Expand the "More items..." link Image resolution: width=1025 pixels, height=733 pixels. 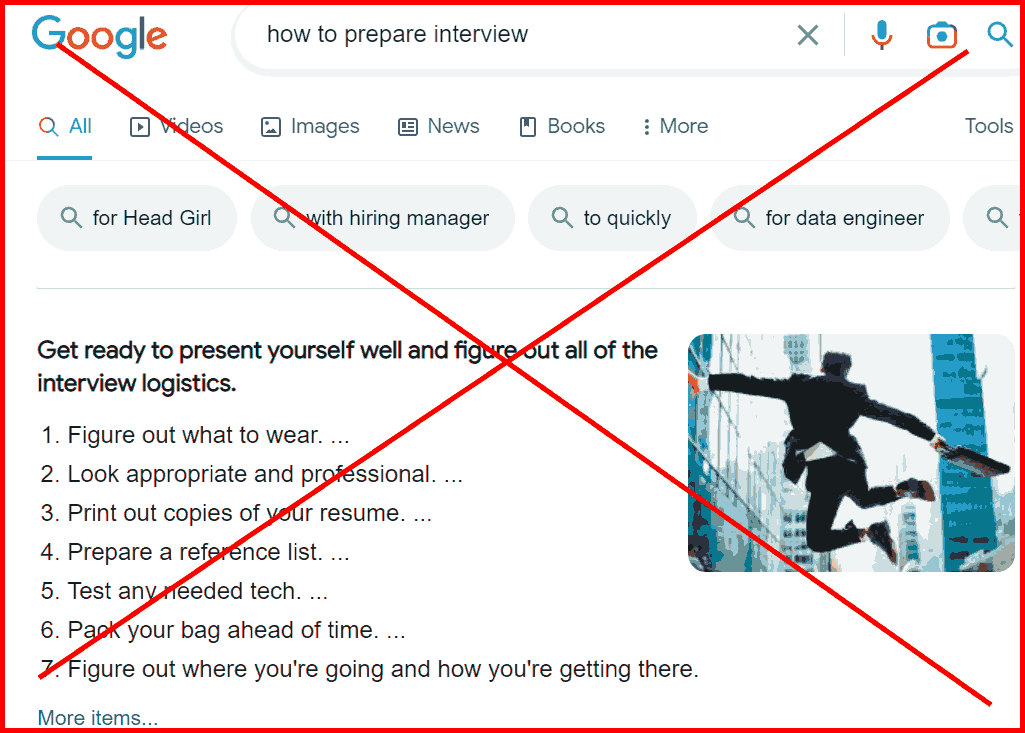click(x=98, y=717)
